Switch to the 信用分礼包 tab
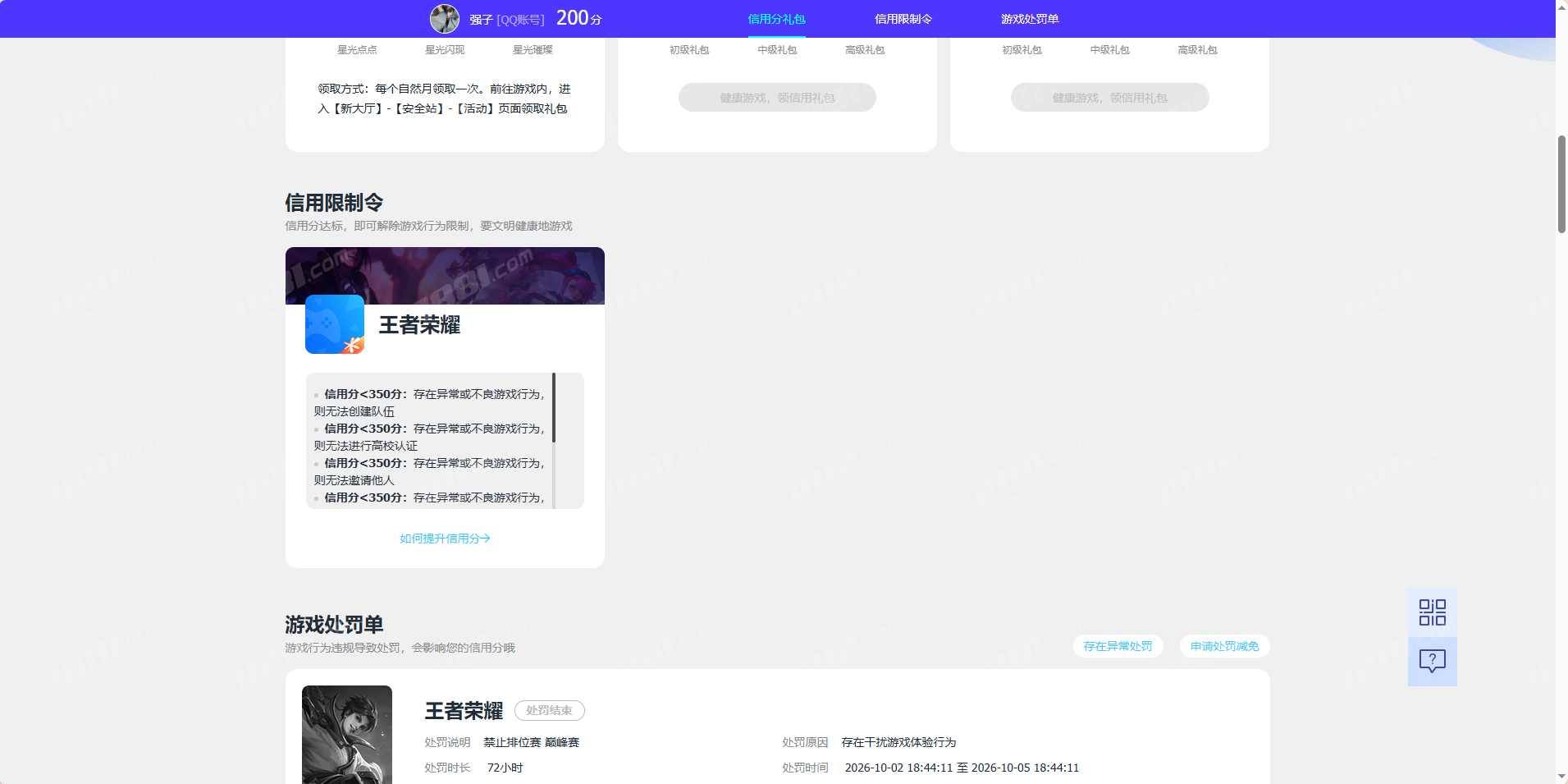Viewport: 1568px width, 784px height. click(776, 19)
